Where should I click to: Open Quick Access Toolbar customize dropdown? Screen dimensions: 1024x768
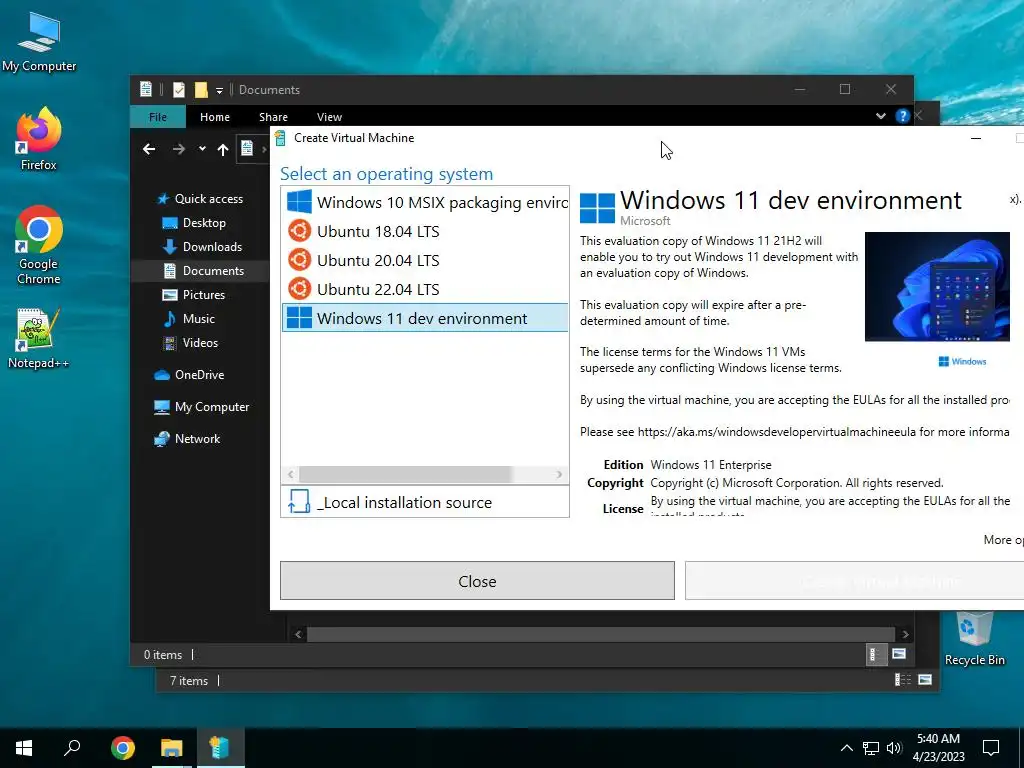[219, 90]
